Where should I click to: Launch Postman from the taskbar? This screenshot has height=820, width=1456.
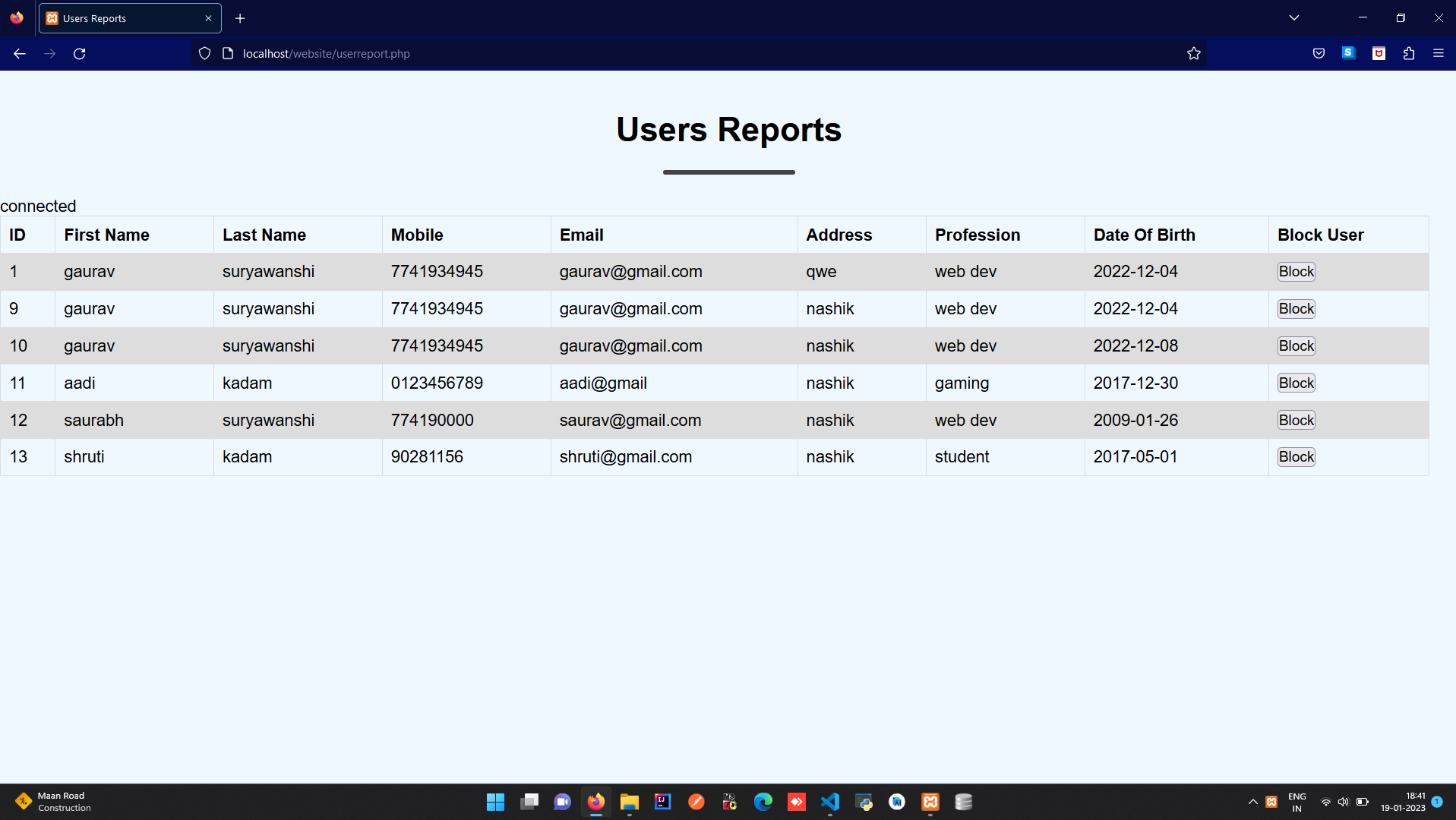pos(696,802)
